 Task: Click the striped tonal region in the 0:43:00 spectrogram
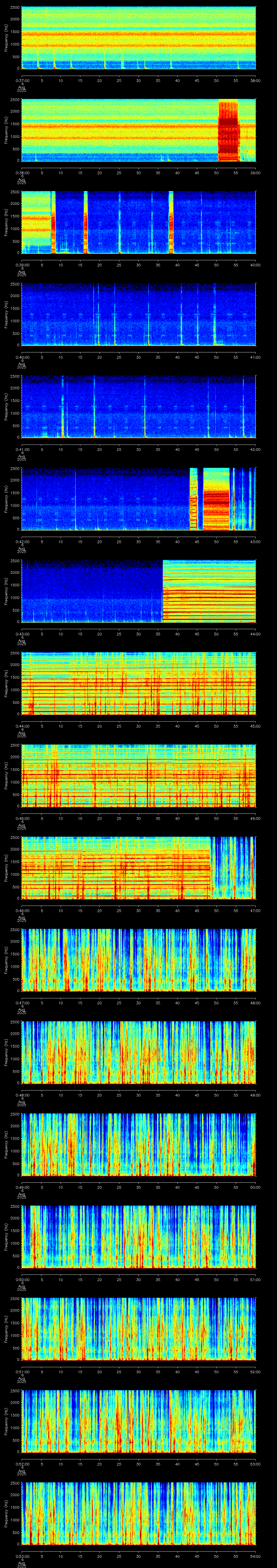[209, 592]
